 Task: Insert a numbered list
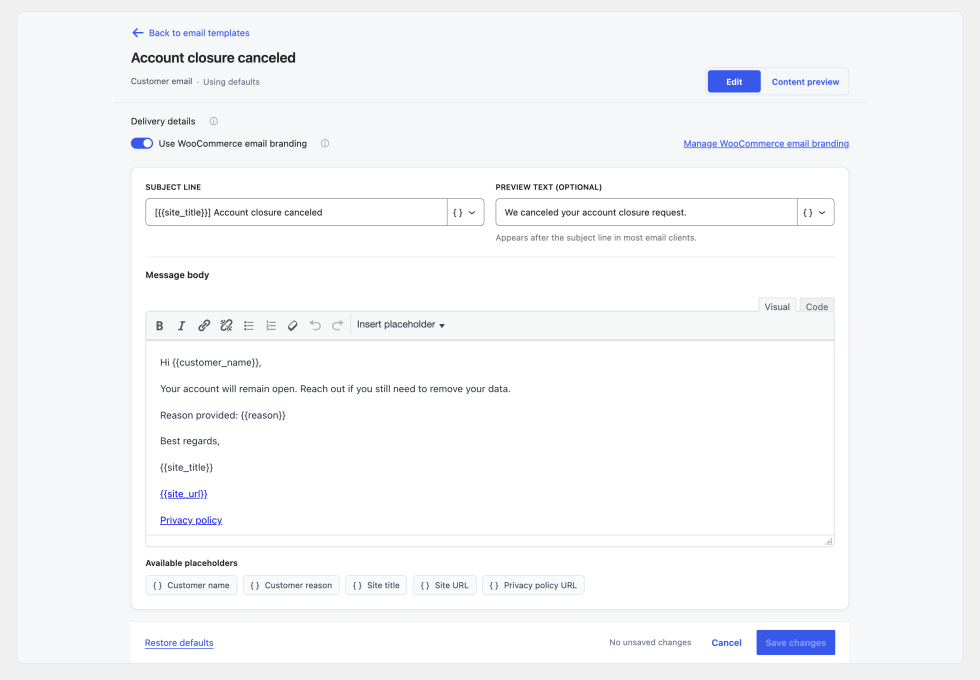(x=271, y=326)
